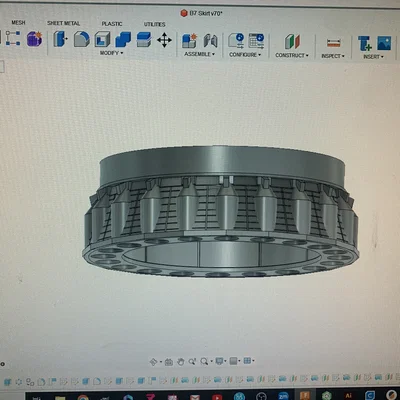Switch to the UTILITIES tab
Image resolution: width=400 pixels, height=400 pixels.
click(x=154, y=24)
